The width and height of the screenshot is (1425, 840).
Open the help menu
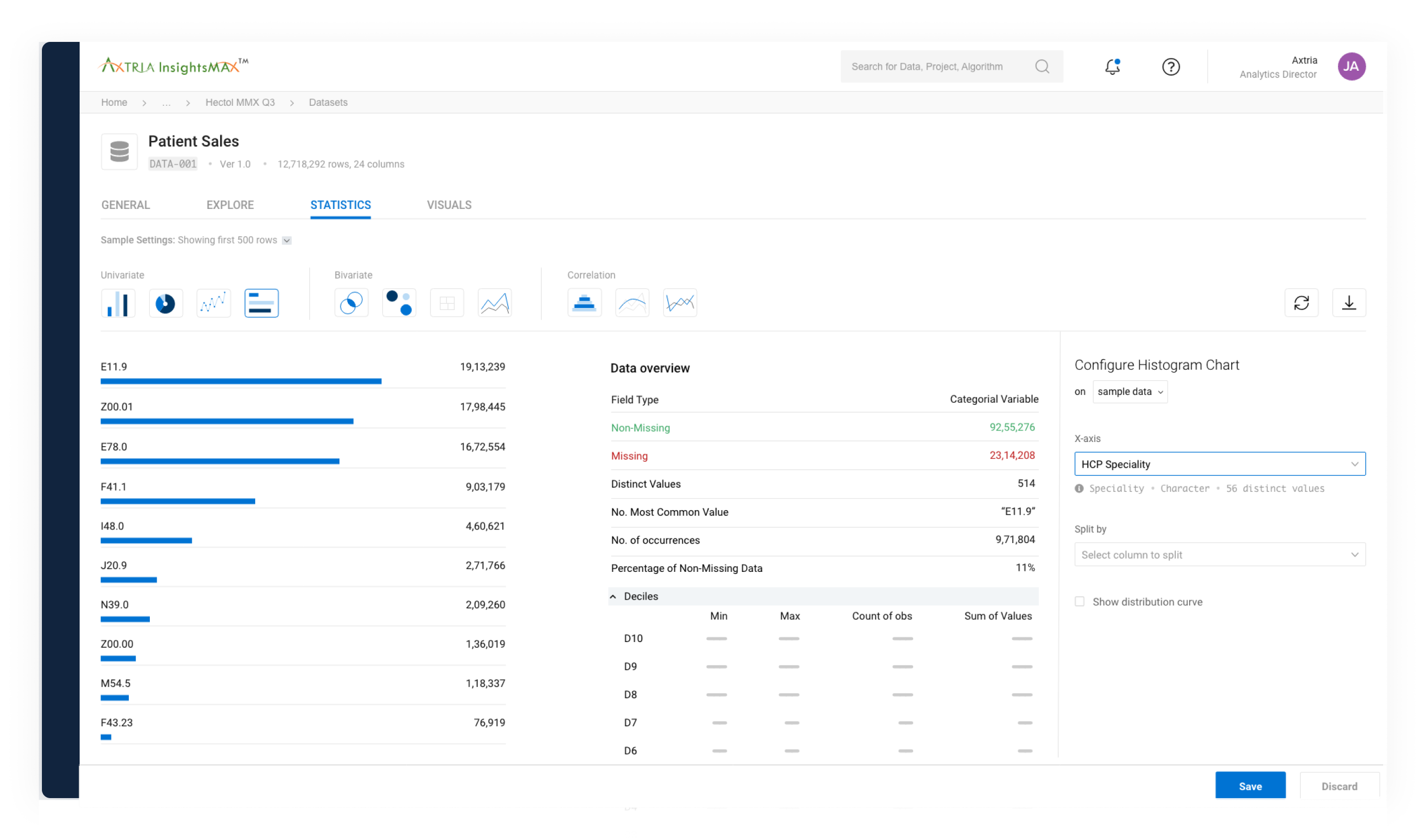pyautogui.click(x=1170, y=66)
